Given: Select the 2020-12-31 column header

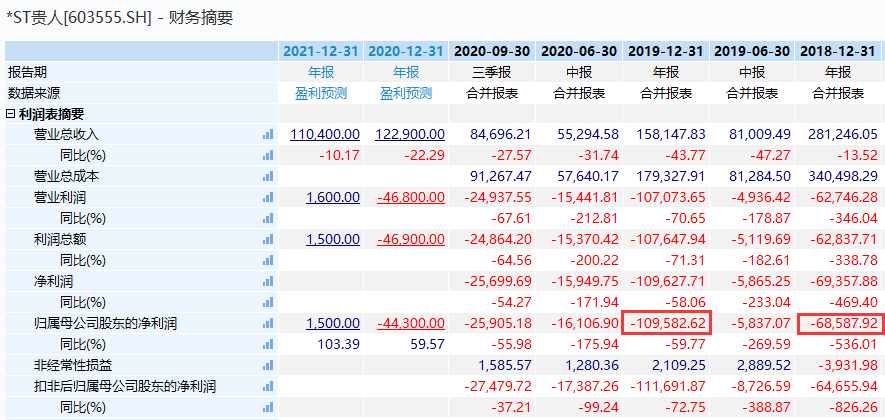Looking at the screenshot, I should pos(406,51).
